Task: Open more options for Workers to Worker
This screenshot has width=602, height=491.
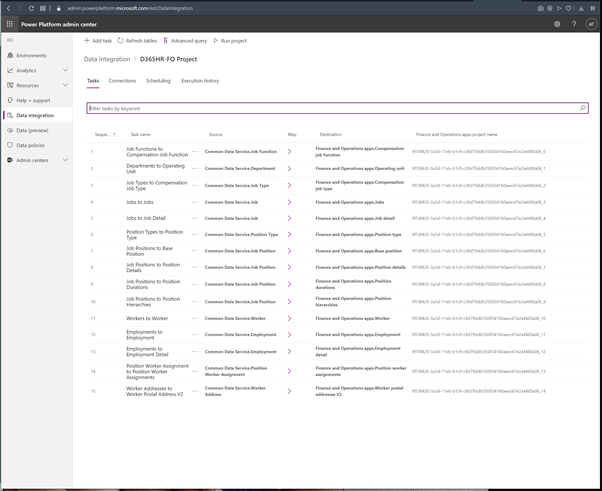Action: (x=195, y=319)
